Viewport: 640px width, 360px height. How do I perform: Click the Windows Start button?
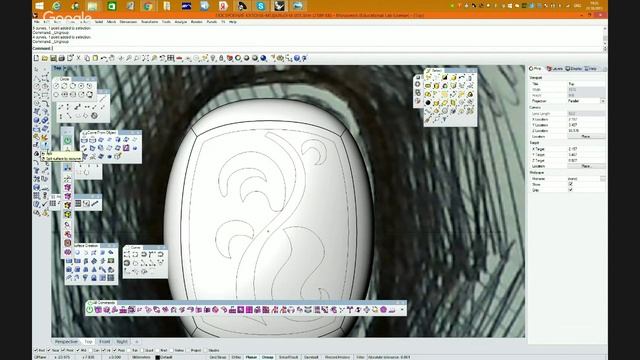click(39, 6)
